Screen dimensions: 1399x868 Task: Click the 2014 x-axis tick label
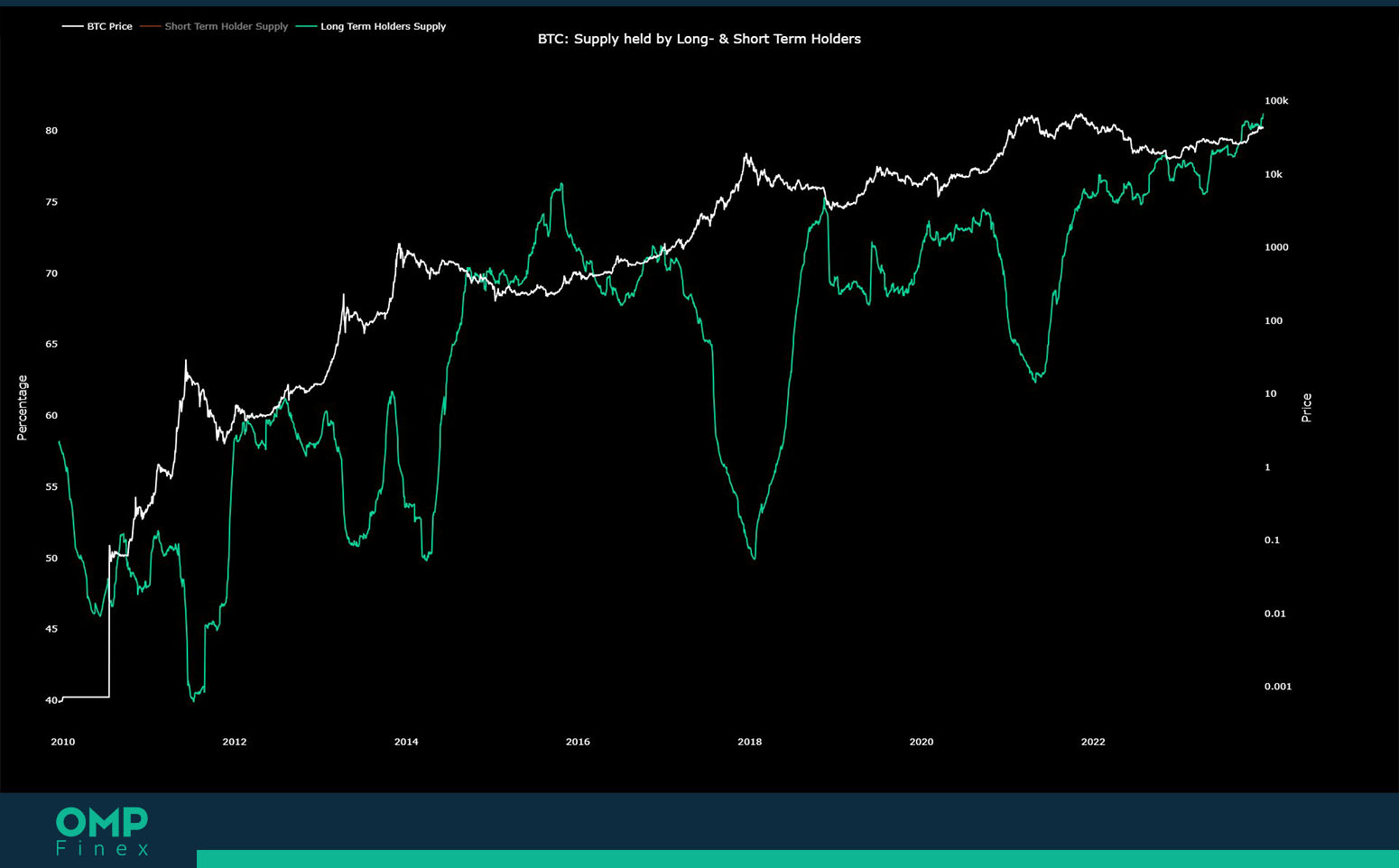(406, 742)
